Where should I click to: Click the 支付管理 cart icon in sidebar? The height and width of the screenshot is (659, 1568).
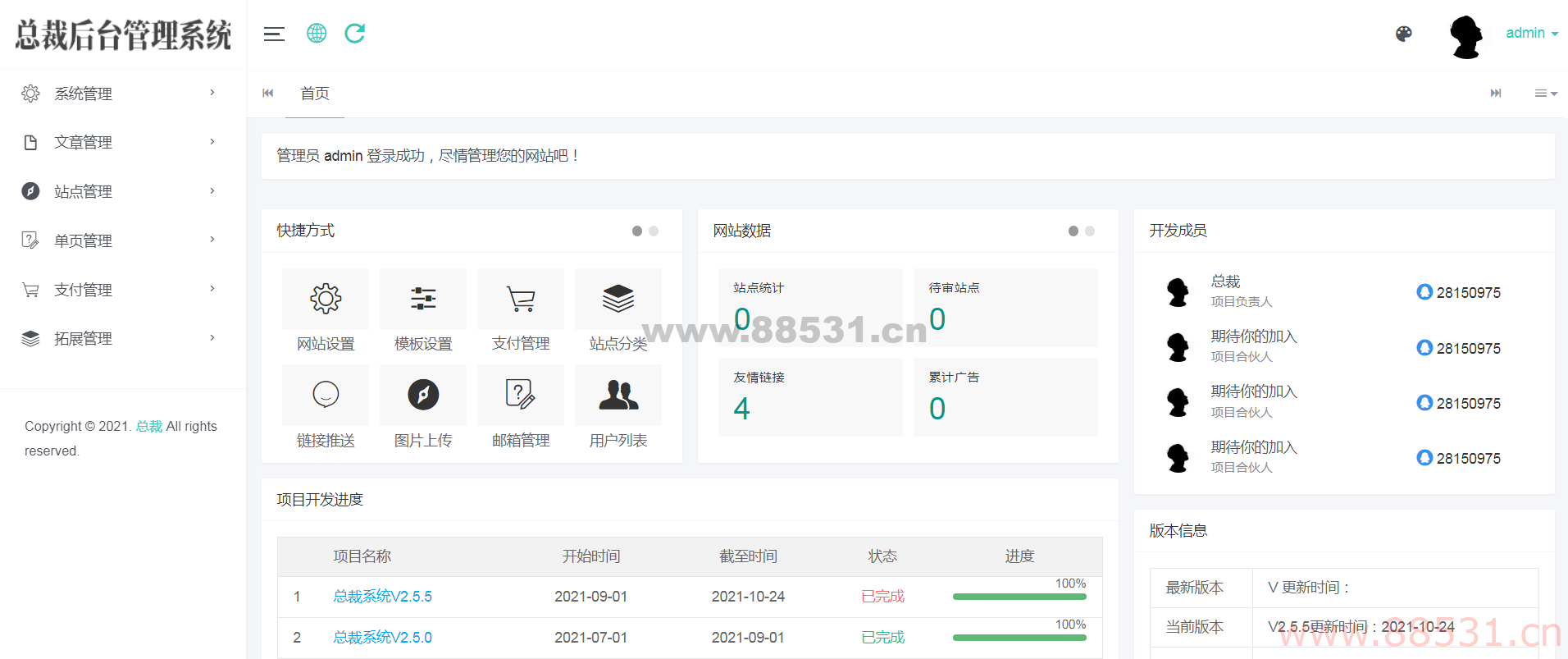[30, 290]
